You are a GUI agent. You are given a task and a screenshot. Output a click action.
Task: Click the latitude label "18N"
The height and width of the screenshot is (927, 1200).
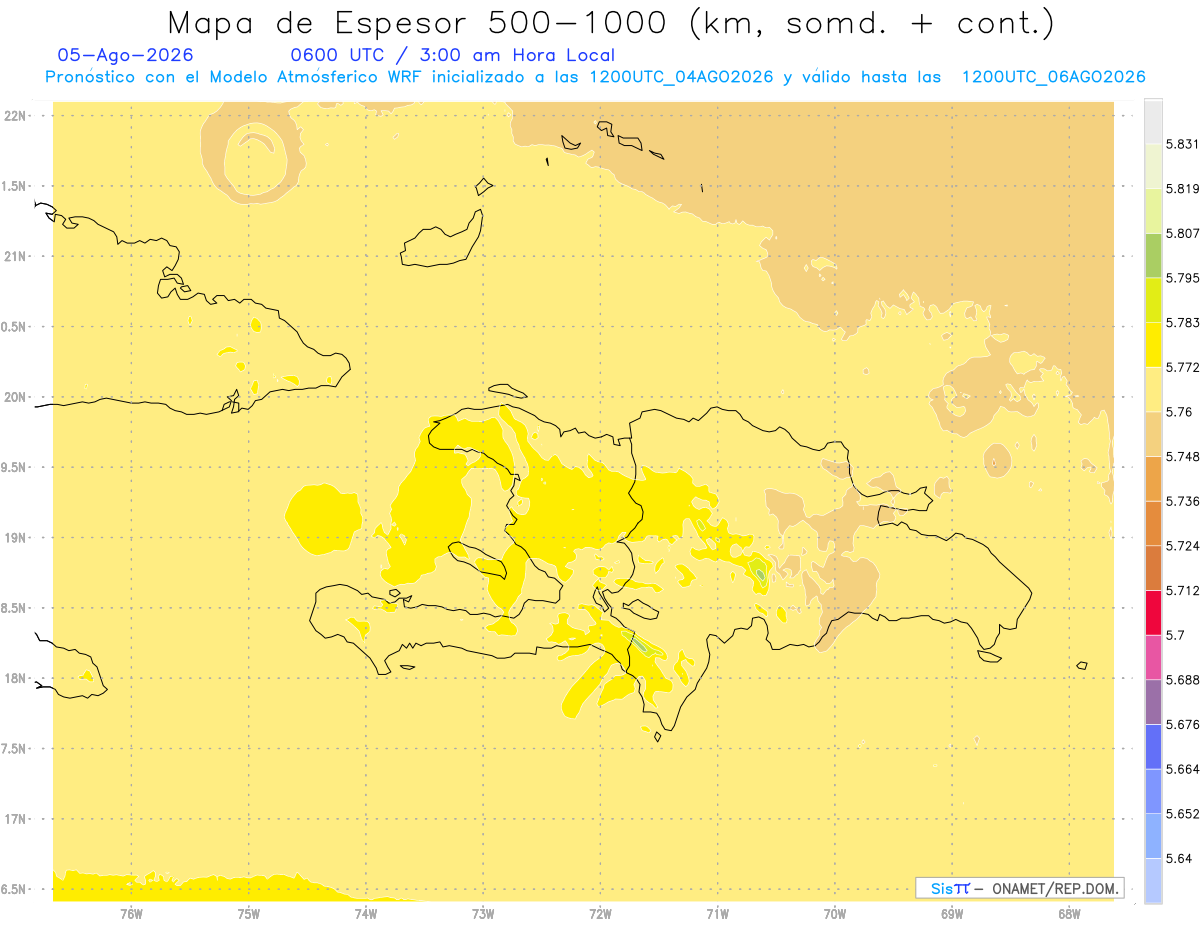click(16, 678)
